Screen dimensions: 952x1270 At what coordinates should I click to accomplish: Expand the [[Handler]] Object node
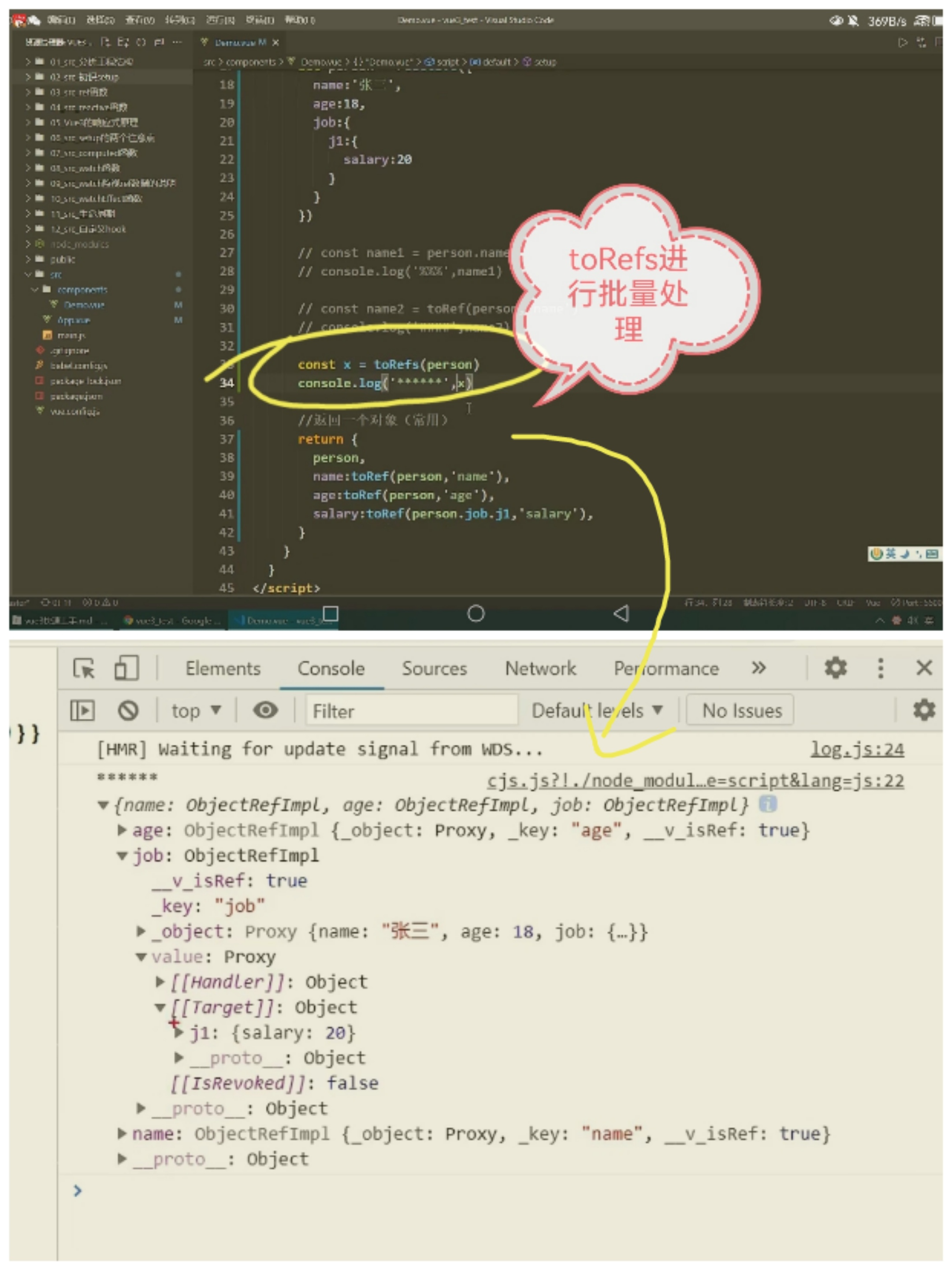(160, 982)
